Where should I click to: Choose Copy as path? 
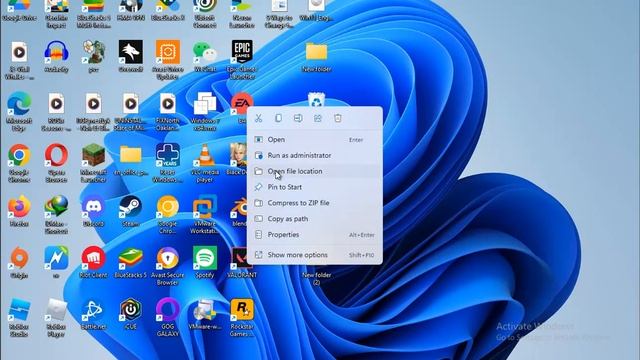tap(315, 219)
